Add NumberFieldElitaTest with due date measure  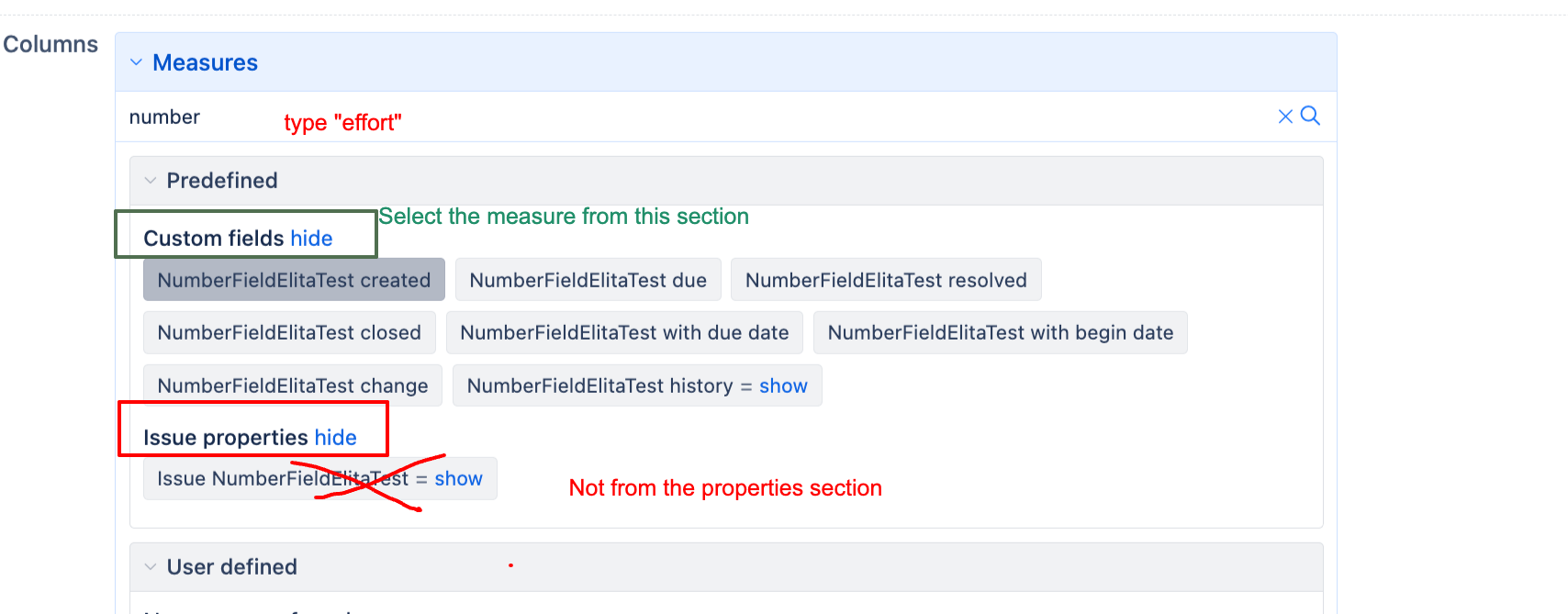(x=624, y=332)
